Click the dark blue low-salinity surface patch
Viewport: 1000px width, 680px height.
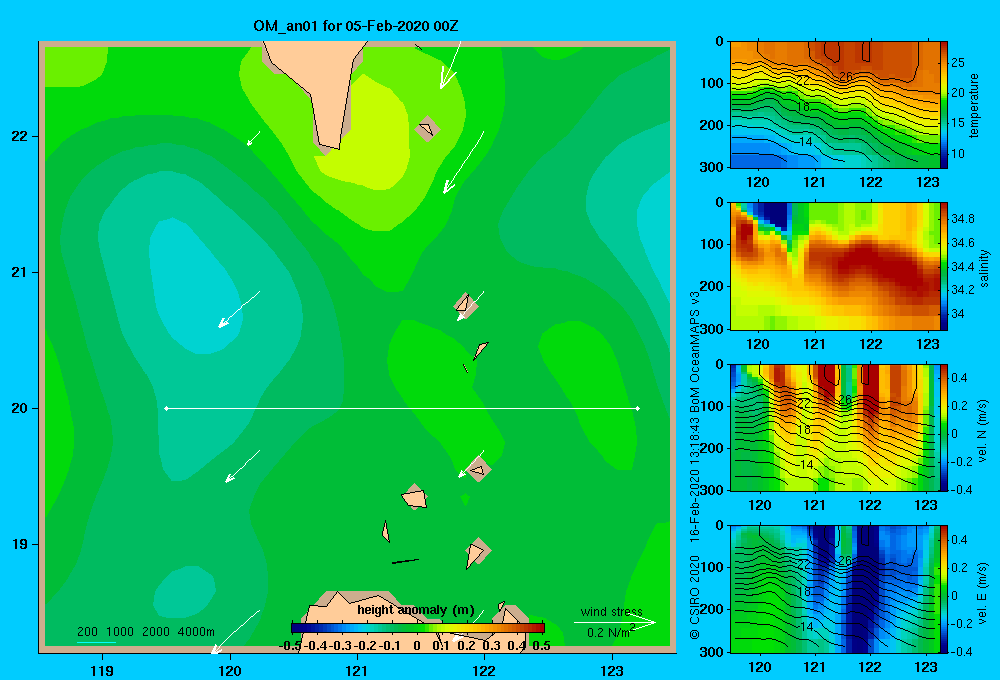tap(772, 215)
